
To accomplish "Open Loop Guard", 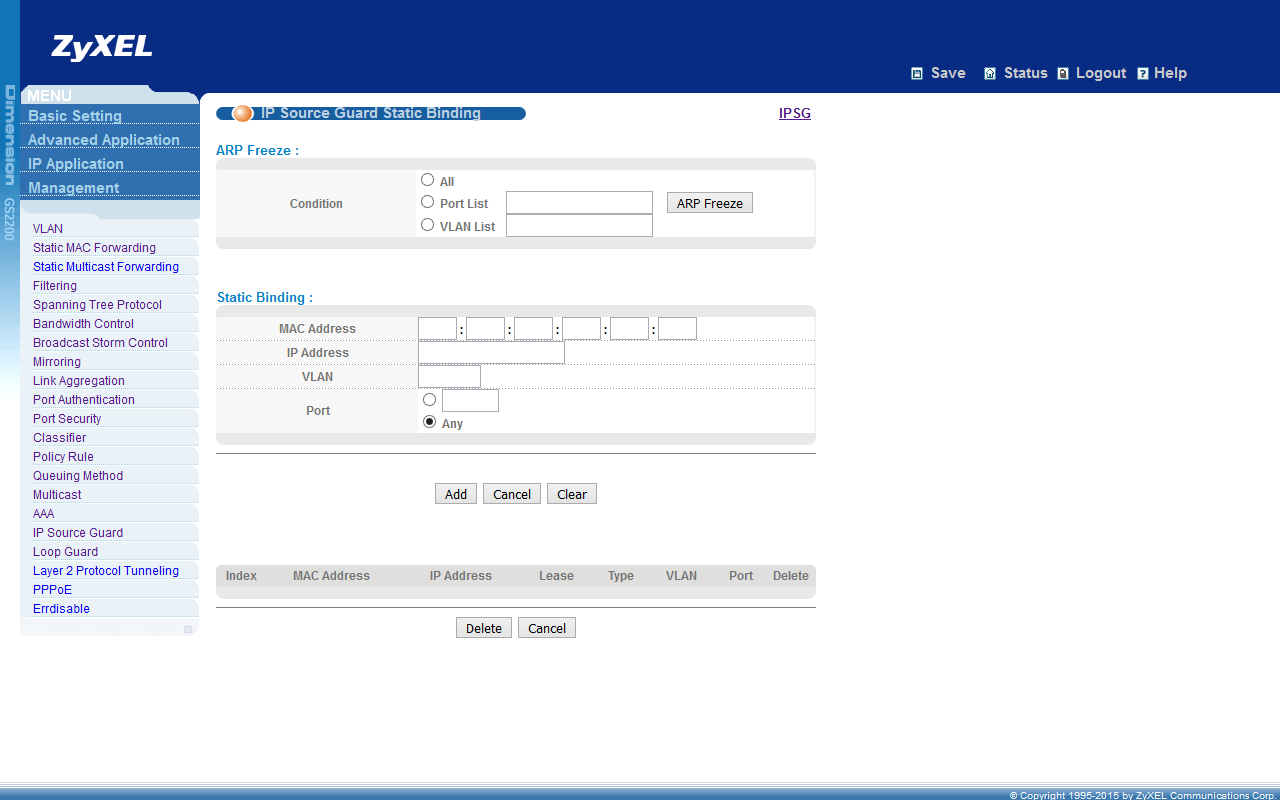I will 65,552.
